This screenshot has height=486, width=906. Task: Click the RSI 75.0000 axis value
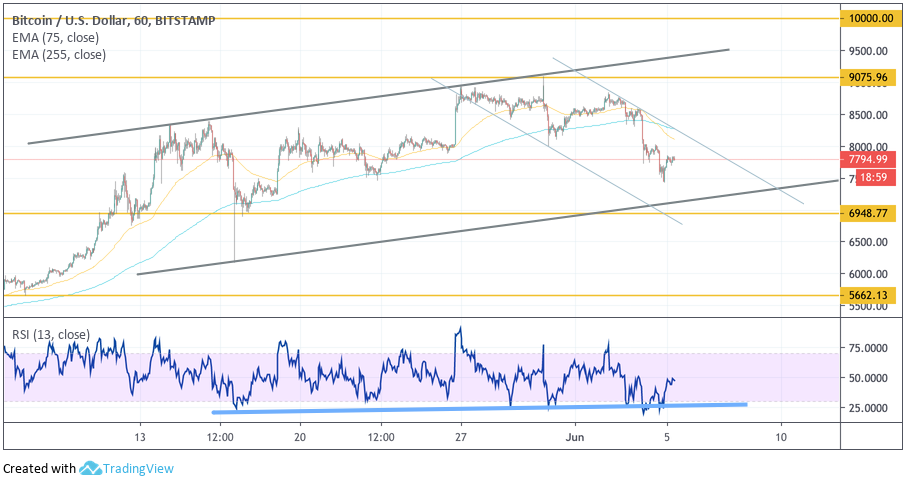point(868,348)
